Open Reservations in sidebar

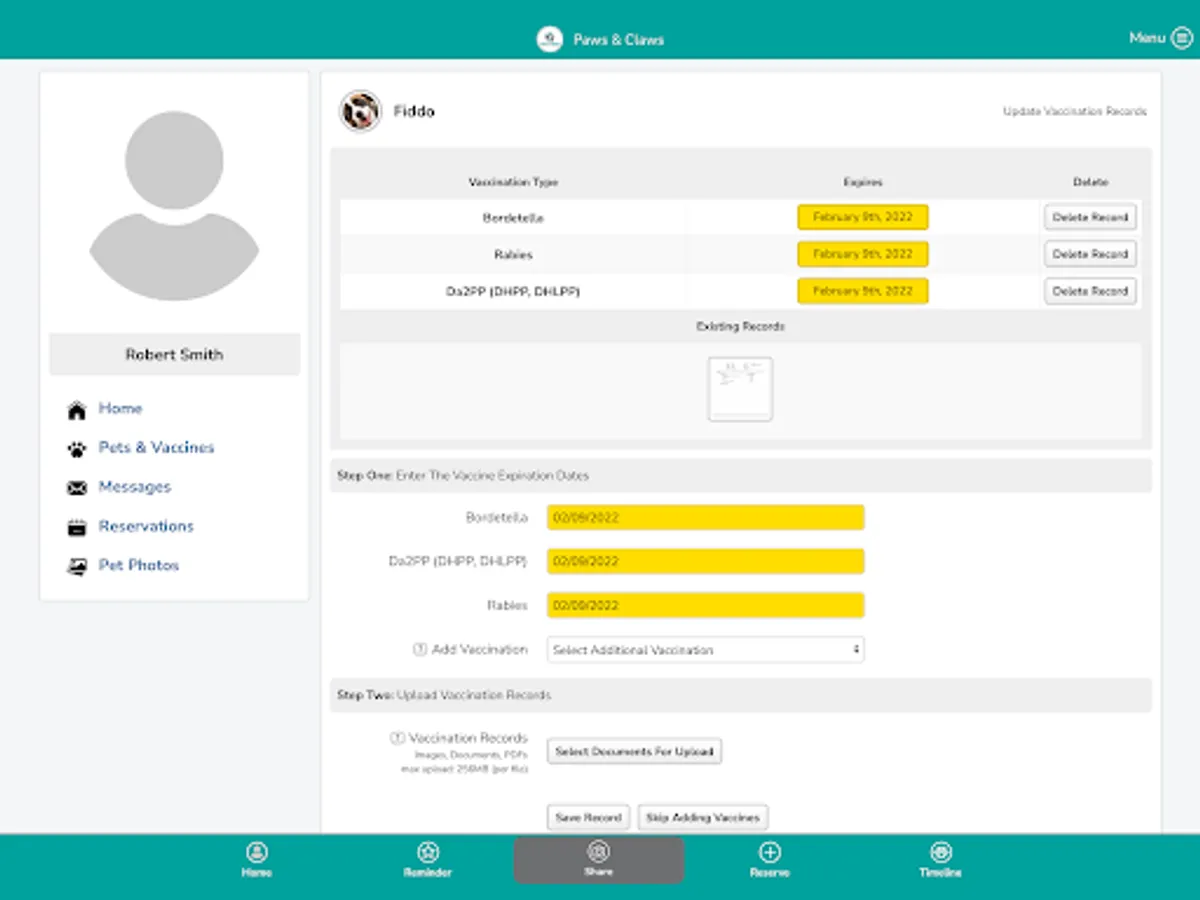pos(146,526)
